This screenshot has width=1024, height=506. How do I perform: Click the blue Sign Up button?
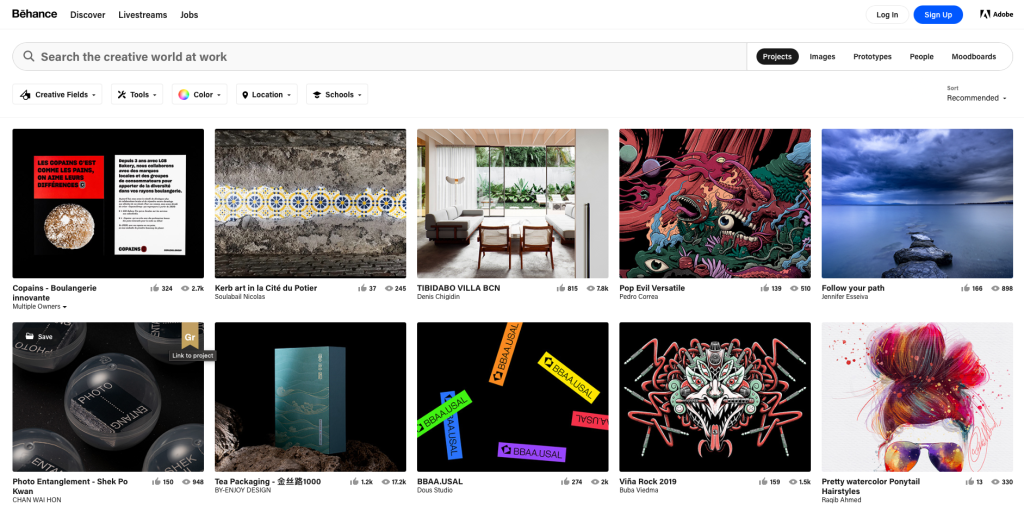coord(937,15)
